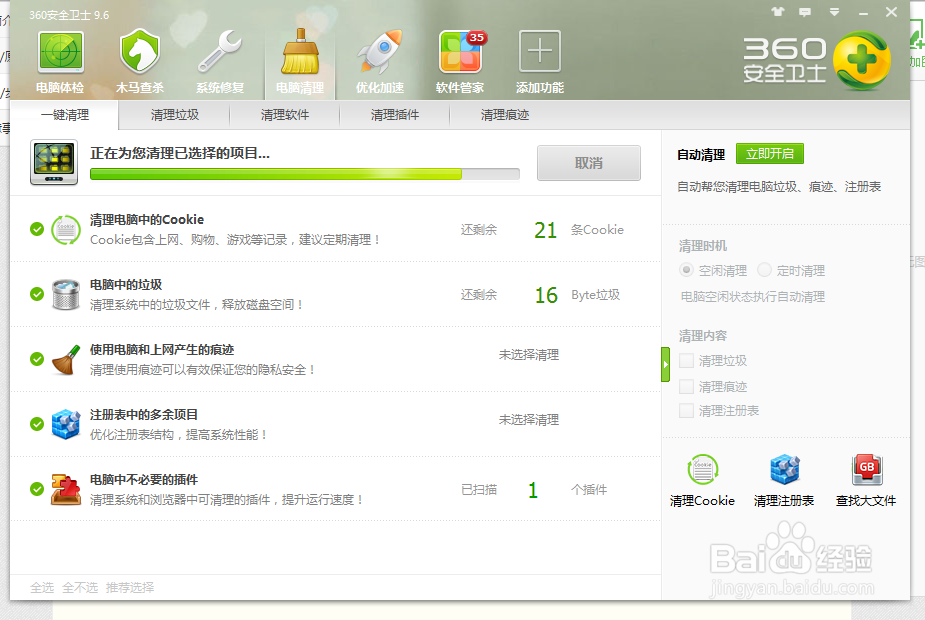
Task: Open 电脑体检 computer checkup icon
Action: (x=60, y=52)
